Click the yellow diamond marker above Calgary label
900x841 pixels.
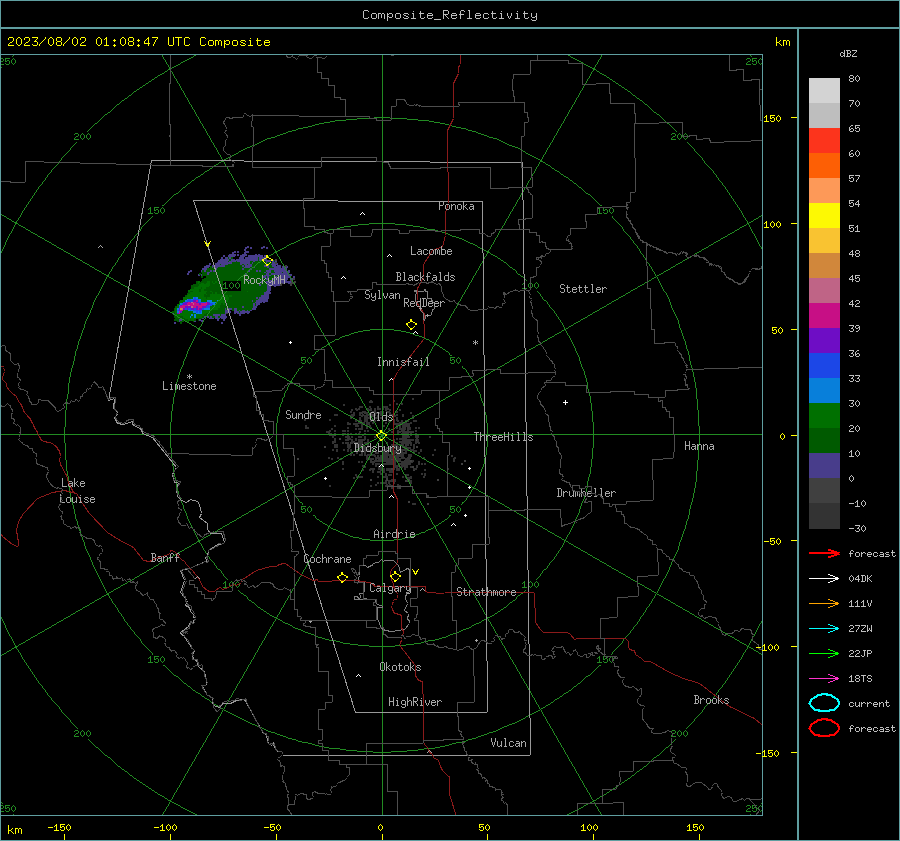(395, 576)
